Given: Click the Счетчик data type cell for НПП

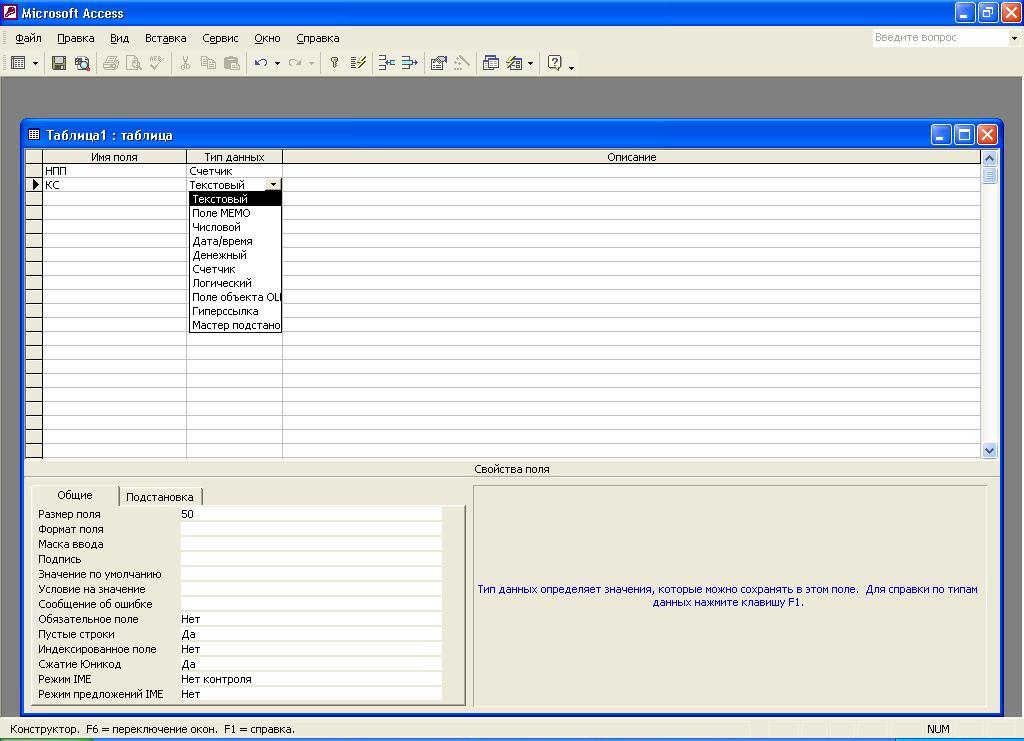Looking at the screenshot, I should [x=234, y=171].
